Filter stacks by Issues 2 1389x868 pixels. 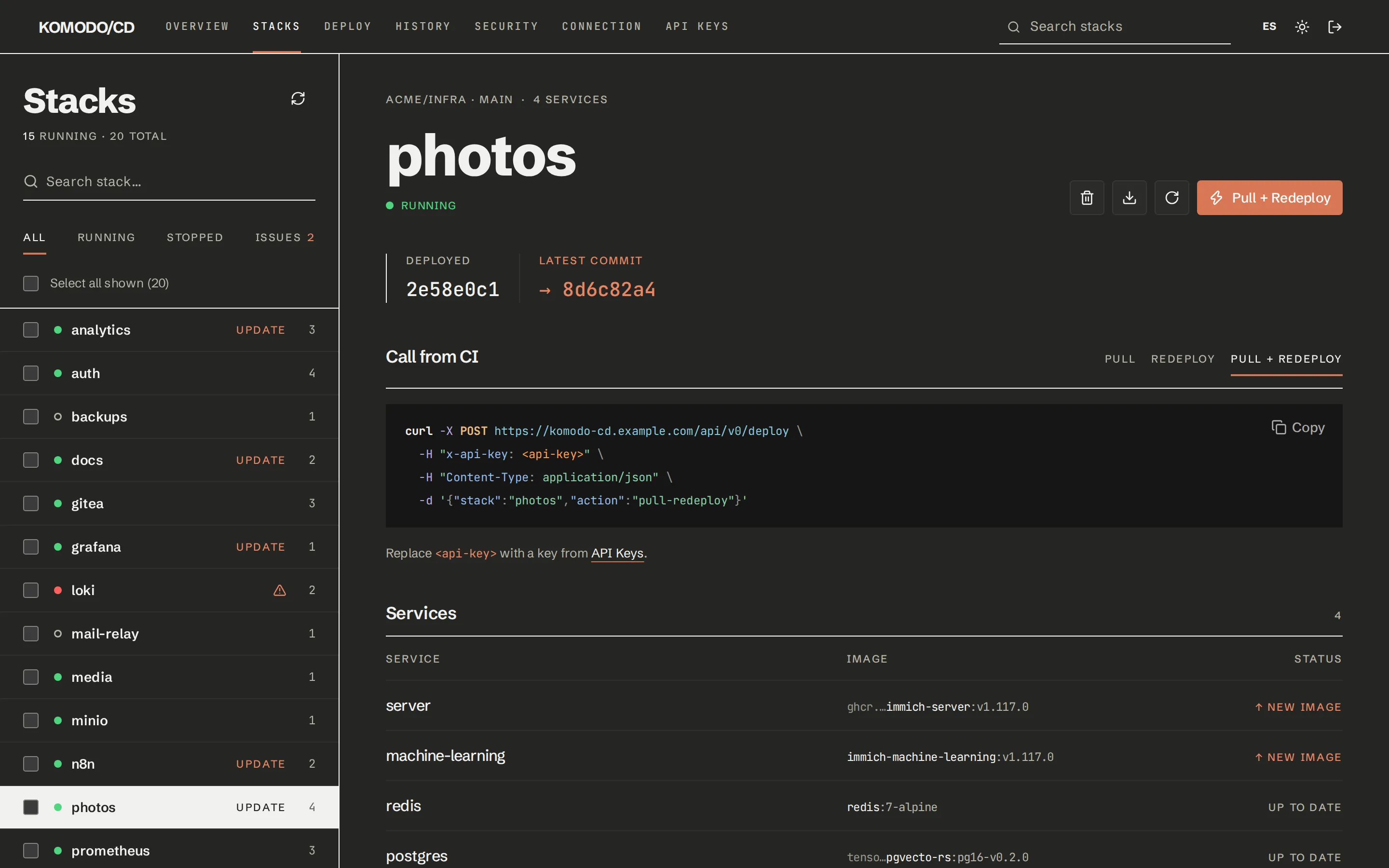[x=285, y=237]
